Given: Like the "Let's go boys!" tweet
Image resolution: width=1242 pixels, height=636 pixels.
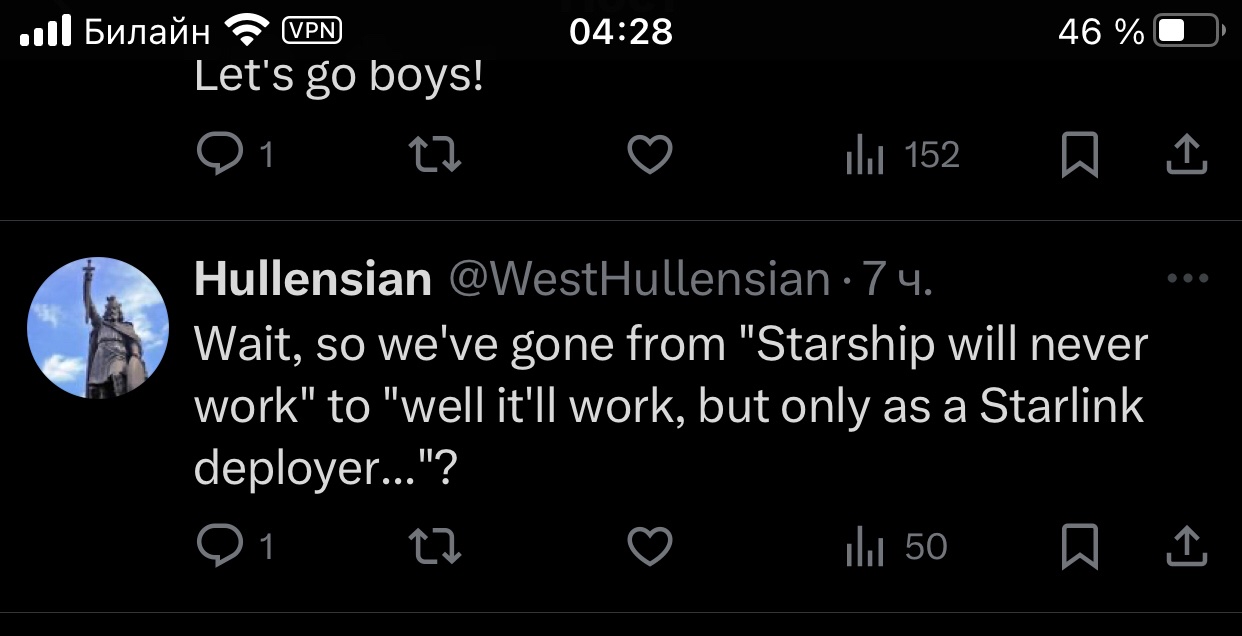Looking at the screenshot, I should 649,154.
